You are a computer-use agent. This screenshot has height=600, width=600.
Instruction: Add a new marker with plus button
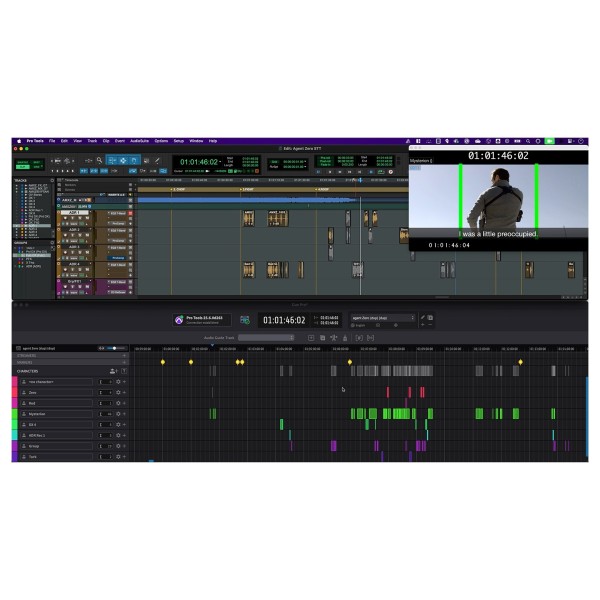(124, 362)
